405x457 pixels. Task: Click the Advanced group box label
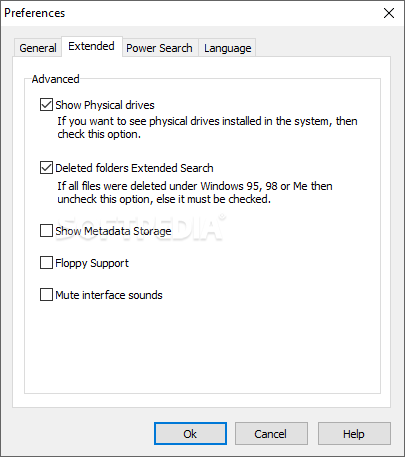55,79
